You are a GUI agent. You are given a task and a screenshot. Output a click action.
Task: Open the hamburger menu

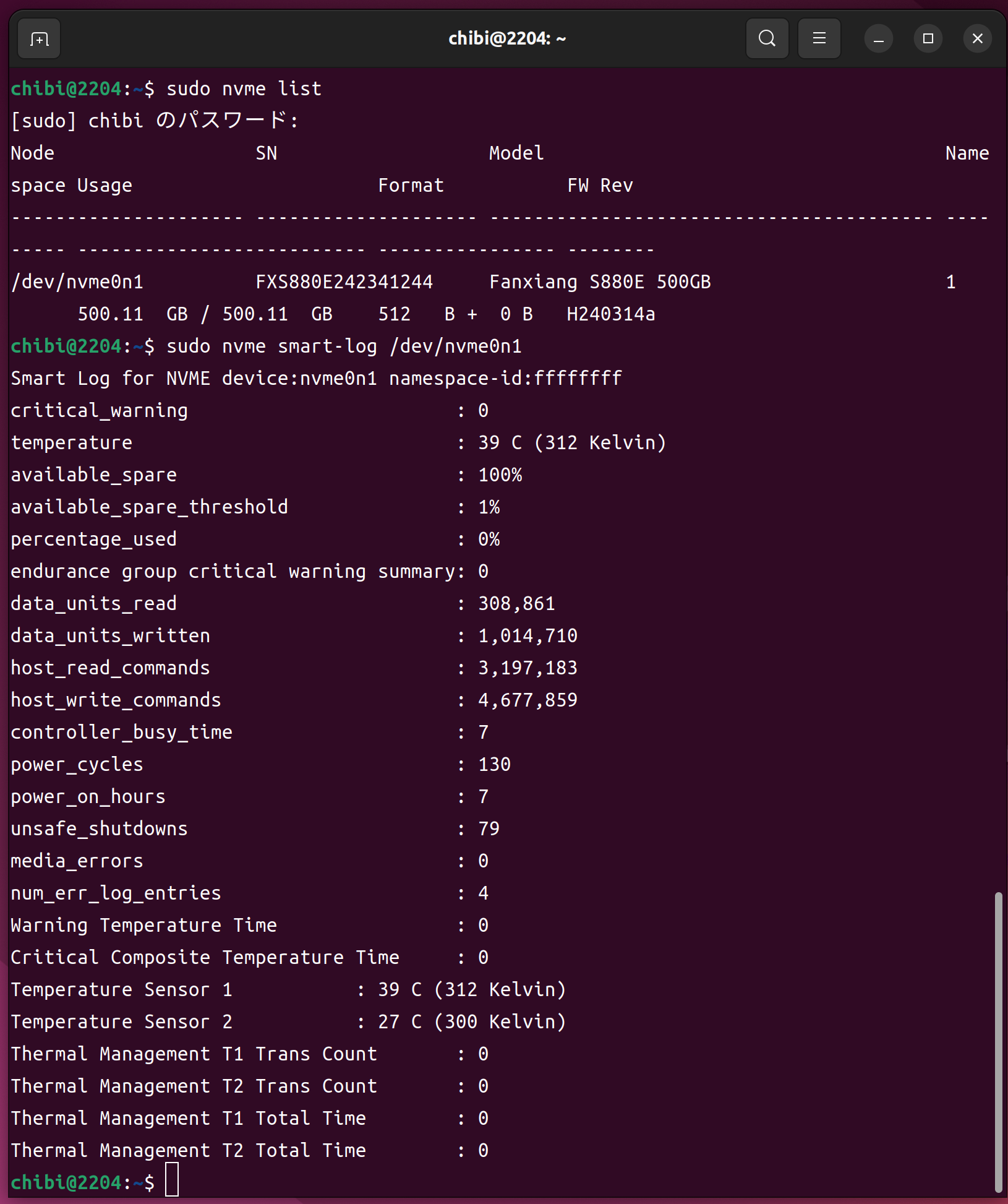click(x=819, y=39)
